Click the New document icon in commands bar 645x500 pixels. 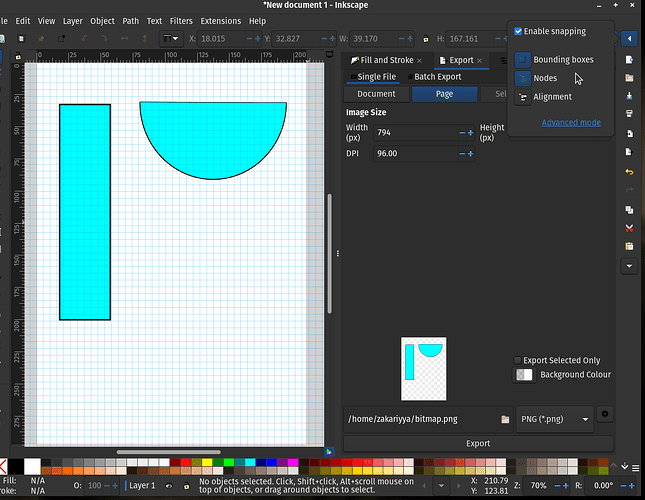(629, 60)
